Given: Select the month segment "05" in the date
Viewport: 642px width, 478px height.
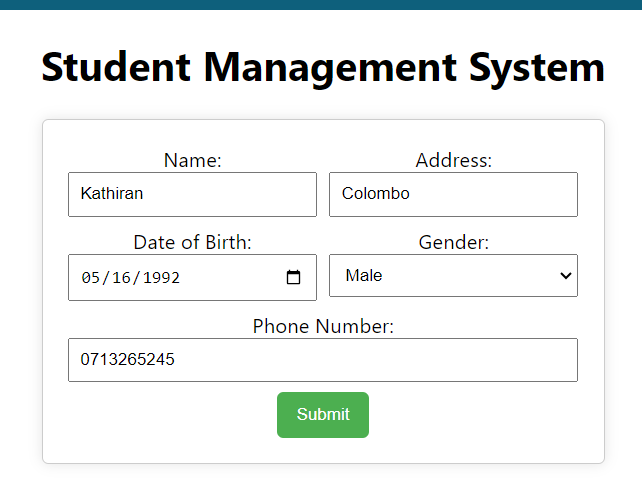Looking at the screenshot, I should coord(92,278).
